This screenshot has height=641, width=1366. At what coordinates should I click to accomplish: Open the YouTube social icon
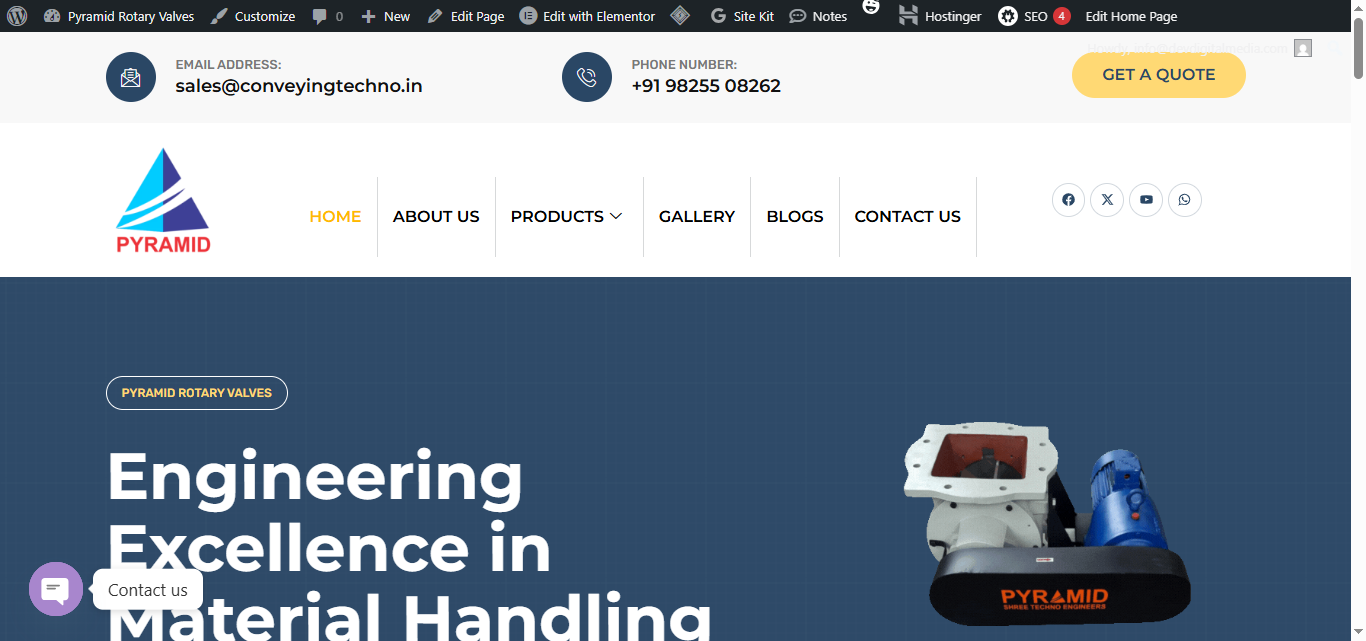[x=1146, y=200]
